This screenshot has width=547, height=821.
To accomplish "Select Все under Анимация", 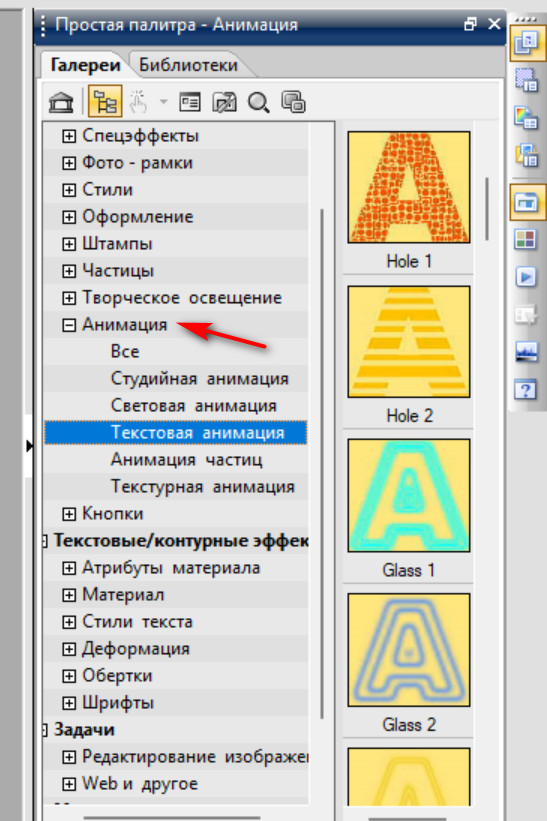I will coord(125,351).
